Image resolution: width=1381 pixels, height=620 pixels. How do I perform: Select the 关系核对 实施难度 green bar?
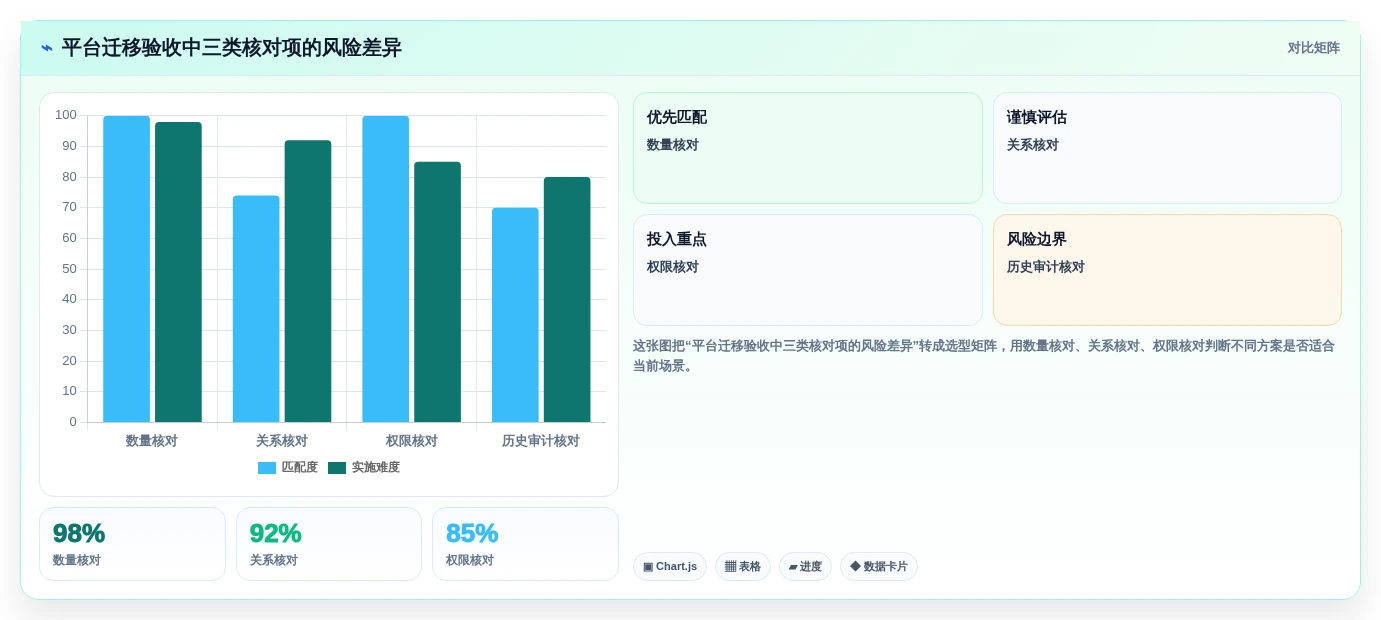pos(308,281)
